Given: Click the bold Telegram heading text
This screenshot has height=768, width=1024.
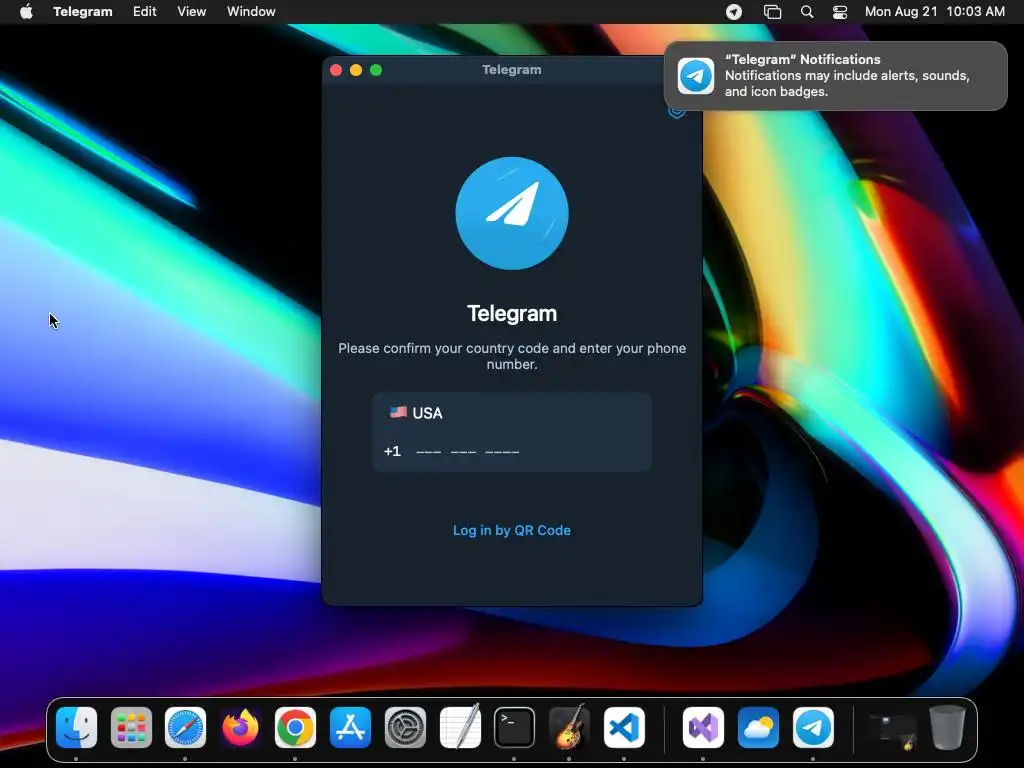Looking at the screenshot, I should coord(512,313).
